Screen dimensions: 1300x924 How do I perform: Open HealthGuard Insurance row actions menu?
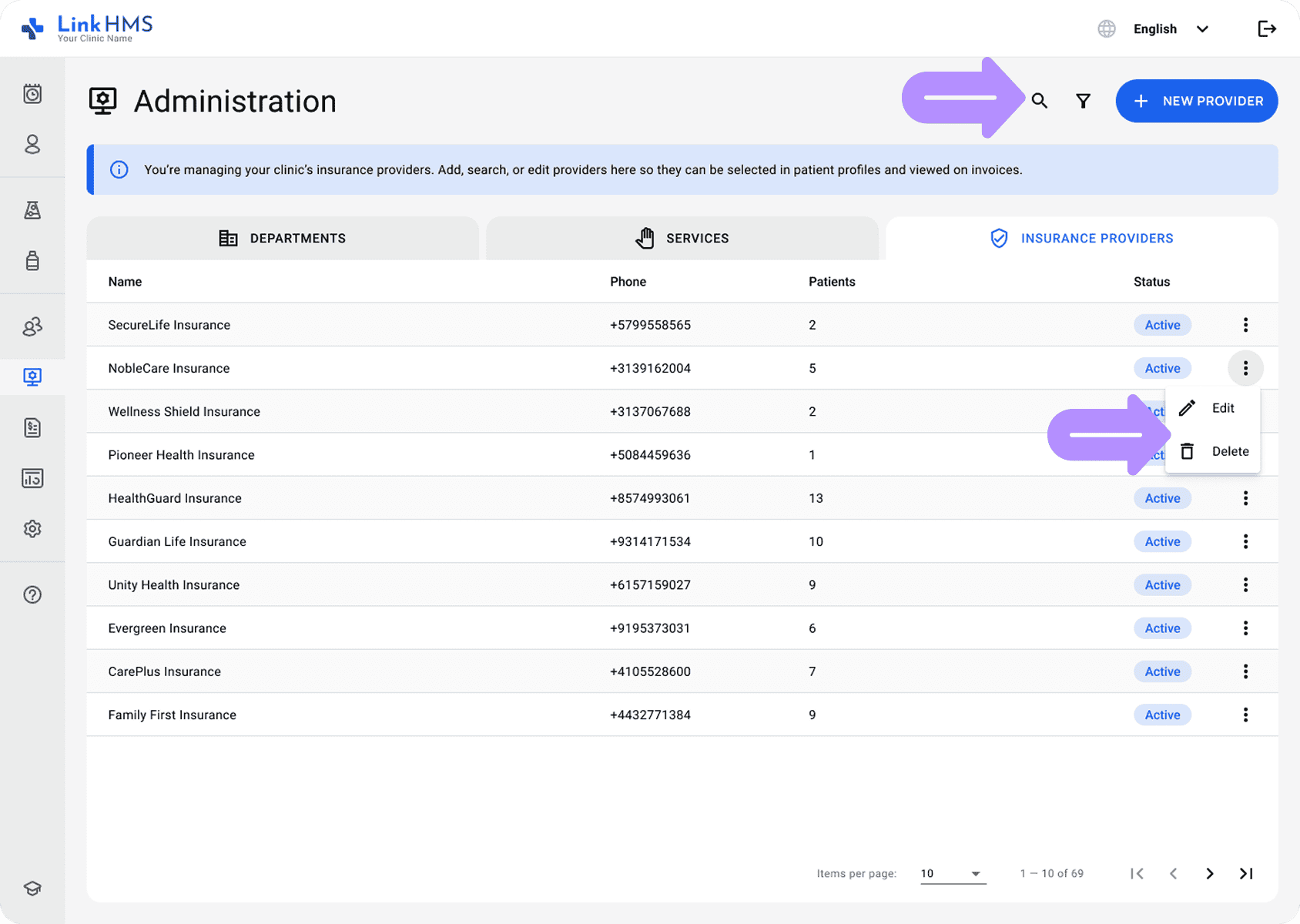(1245, 498)
